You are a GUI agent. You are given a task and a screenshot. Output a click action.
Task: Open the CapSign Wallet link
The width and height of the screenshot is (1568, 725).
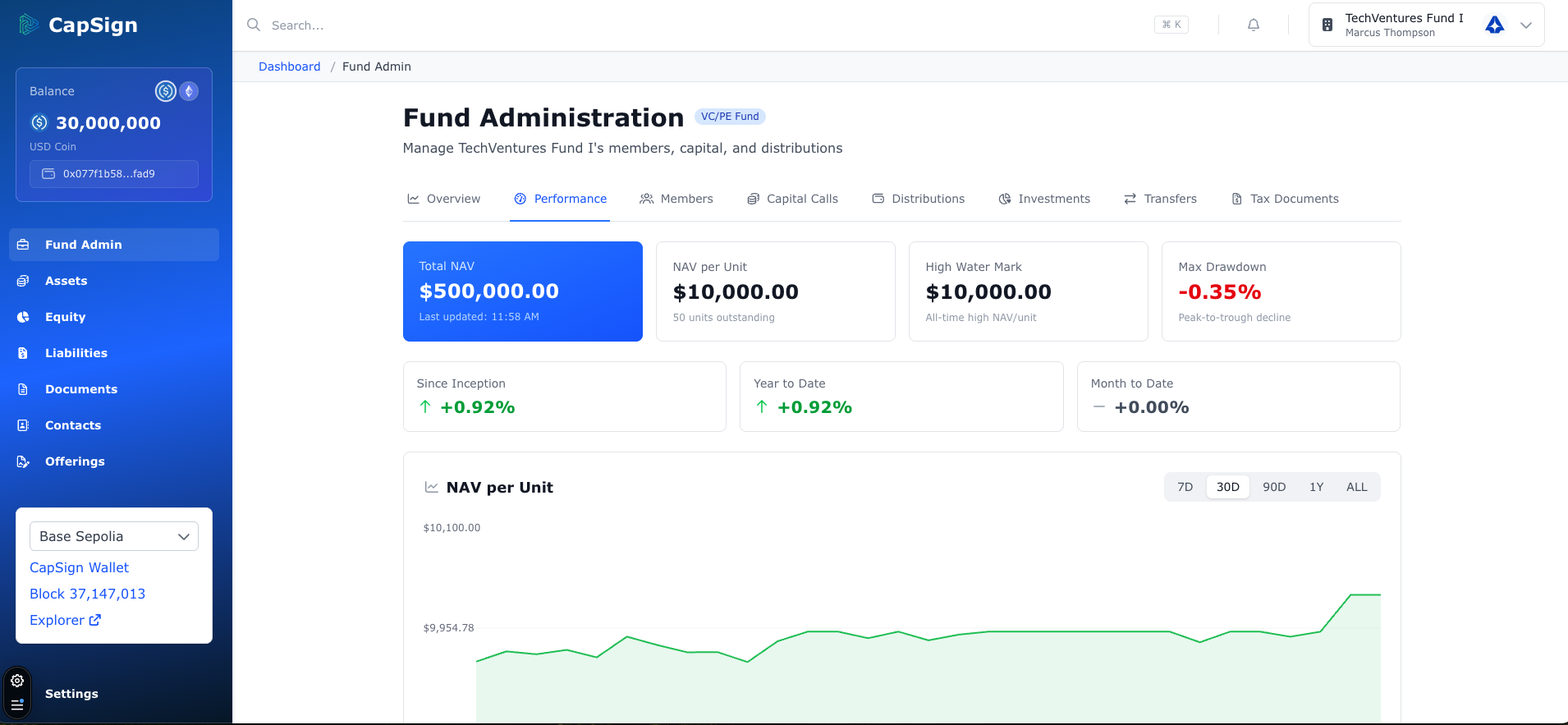click(79, 567)
